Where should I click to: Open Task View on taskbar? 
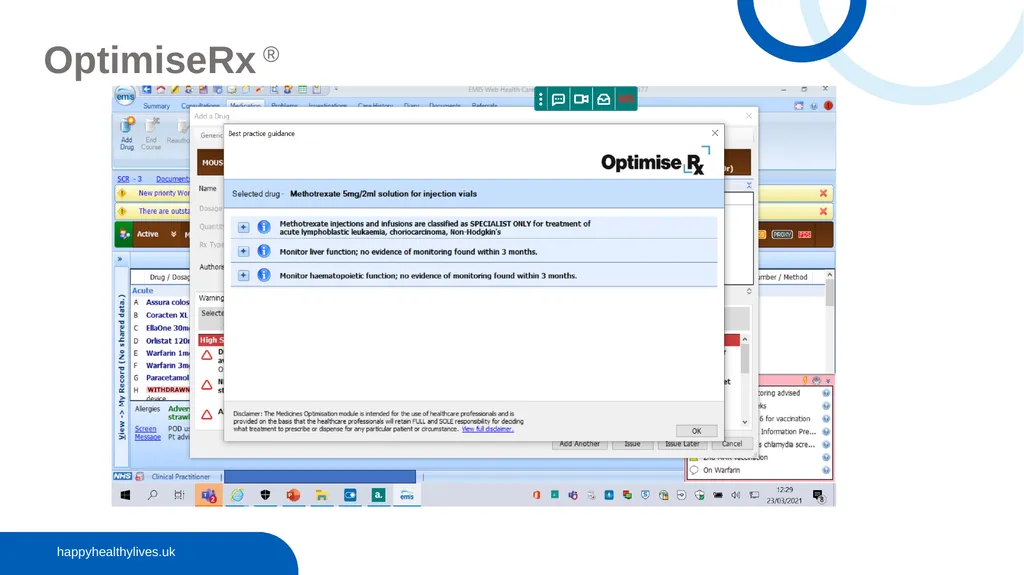click(x=179, y=495)
